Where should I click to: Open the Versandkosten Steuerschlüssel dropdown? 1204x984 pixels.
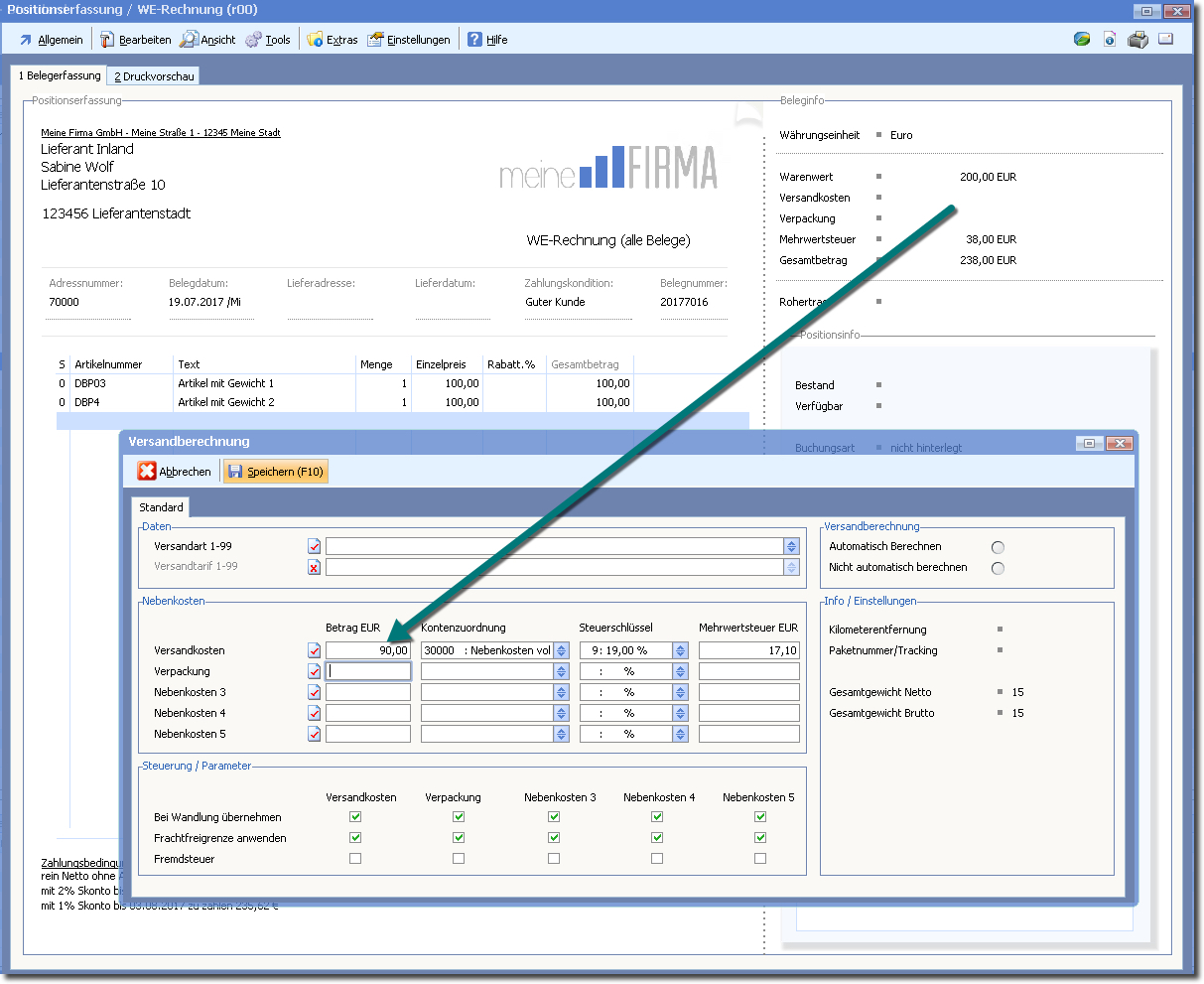click(680, 650)
